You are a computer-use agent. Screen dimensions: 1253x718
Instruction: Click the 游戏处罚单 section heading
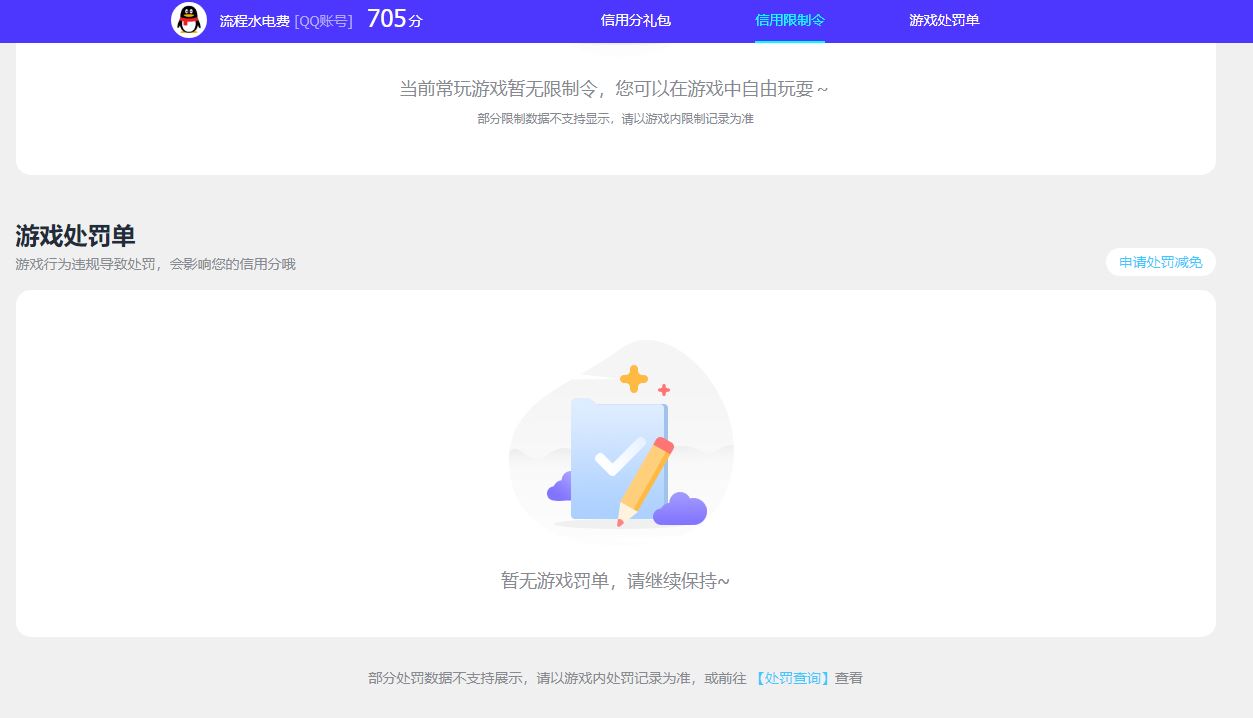tap(75, 236)
